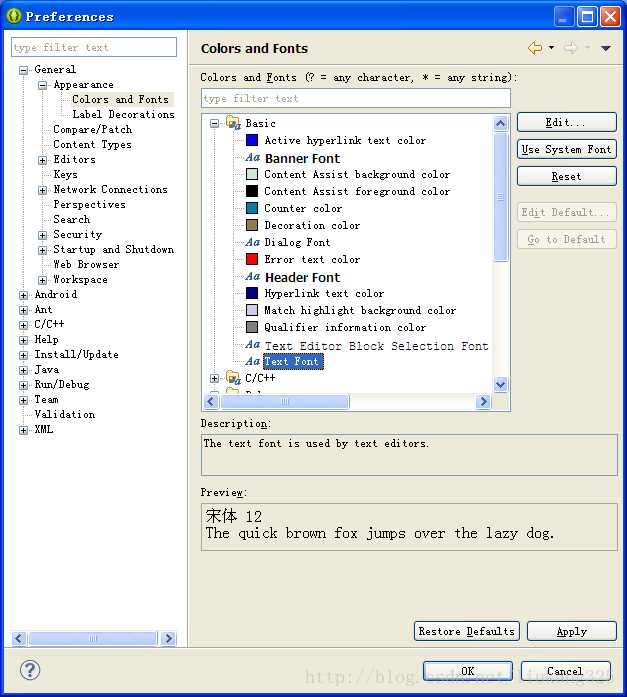Click the Eclipse icon in the title bar

pyautogui.click(x=14, y=16)
